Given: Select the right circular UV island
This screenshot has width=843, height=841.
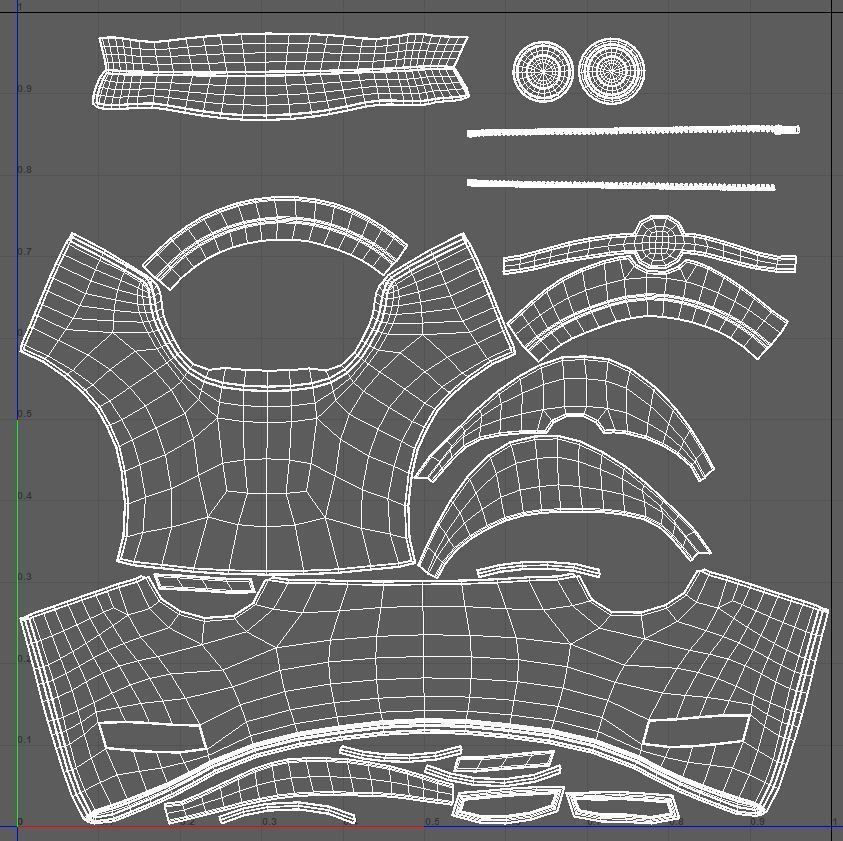Looking at the screenshot, I should (x=611, y=71).
